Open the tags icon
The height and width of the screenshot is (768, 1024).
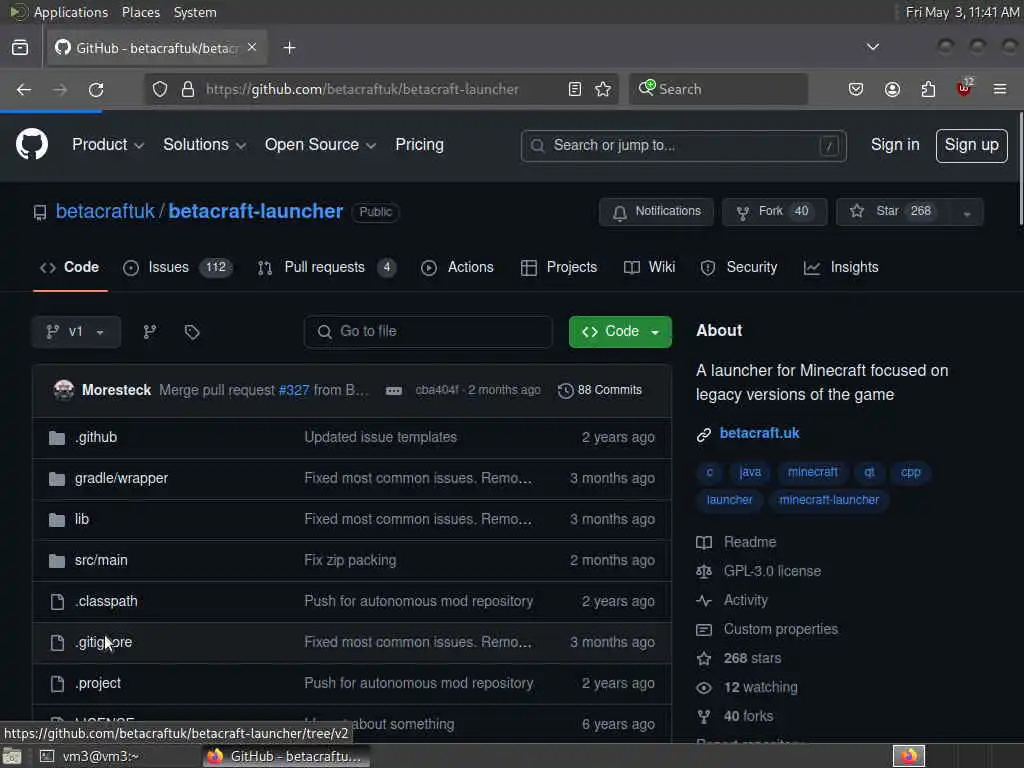coord(192,332)
